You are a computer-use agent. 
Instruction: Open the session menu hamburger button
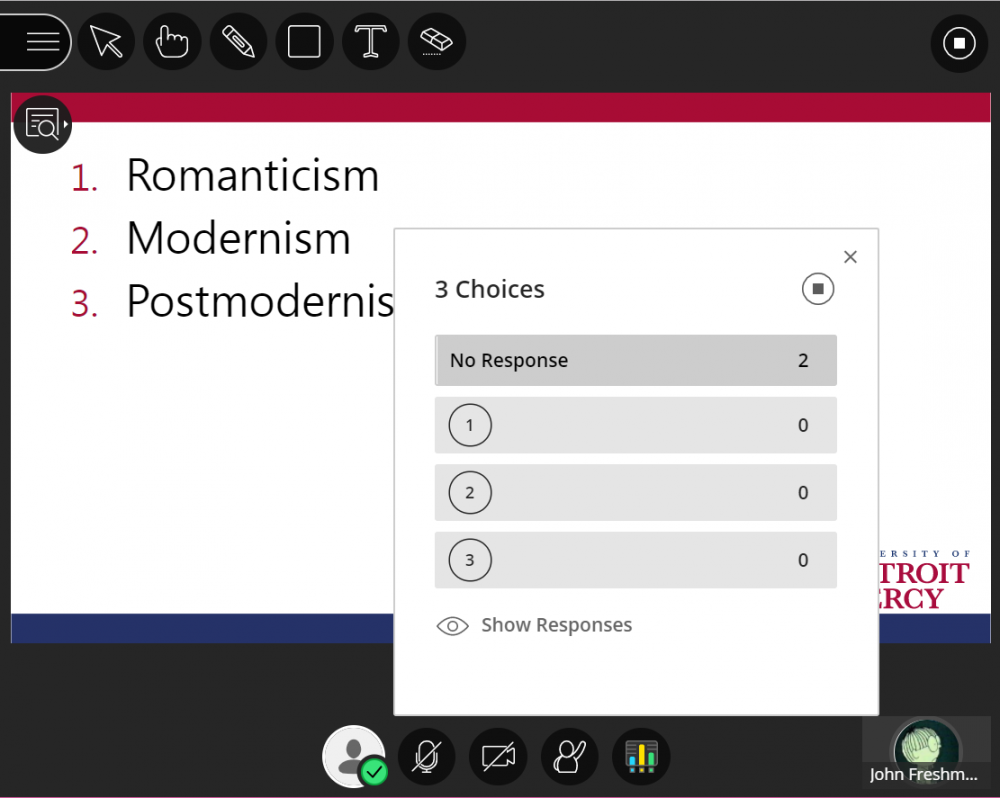coord(42,42)
